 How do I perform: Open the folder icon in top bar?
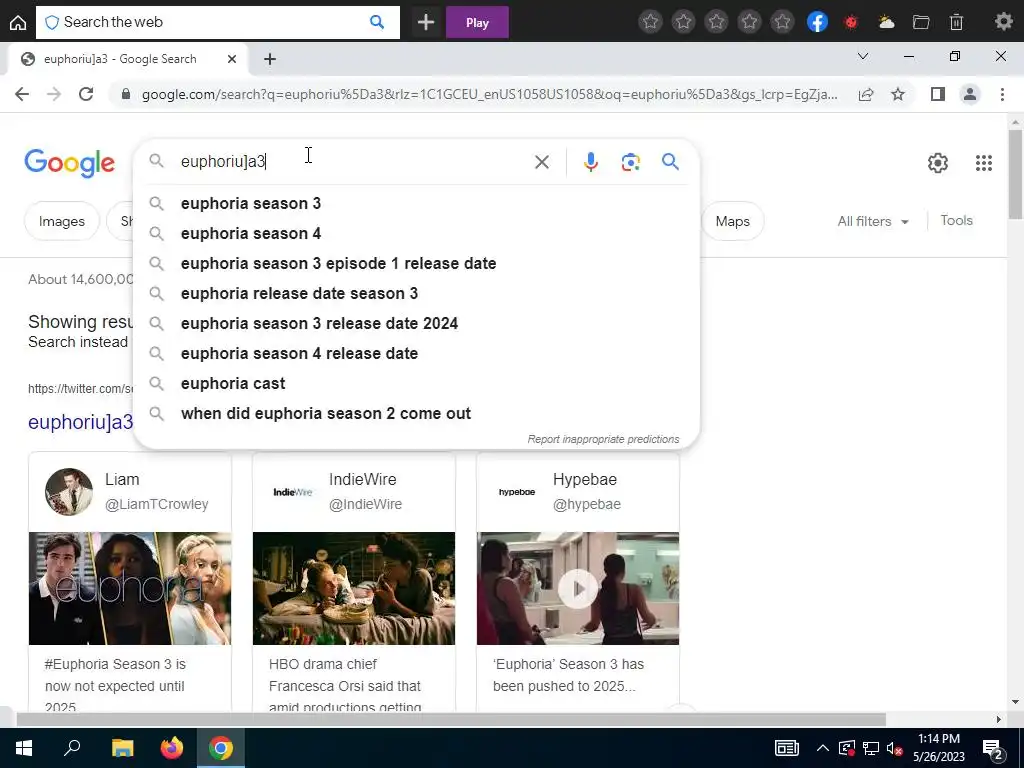(921, 22)
